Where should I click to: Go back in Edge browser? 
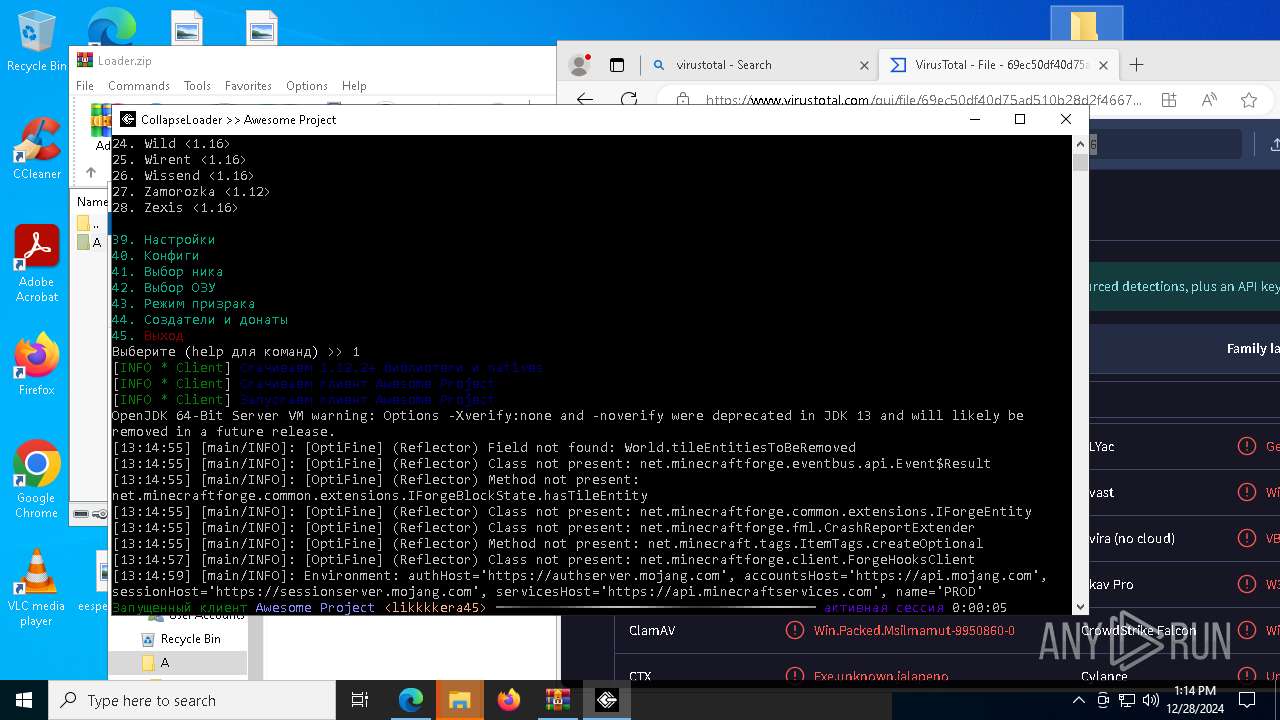point(585,100)
